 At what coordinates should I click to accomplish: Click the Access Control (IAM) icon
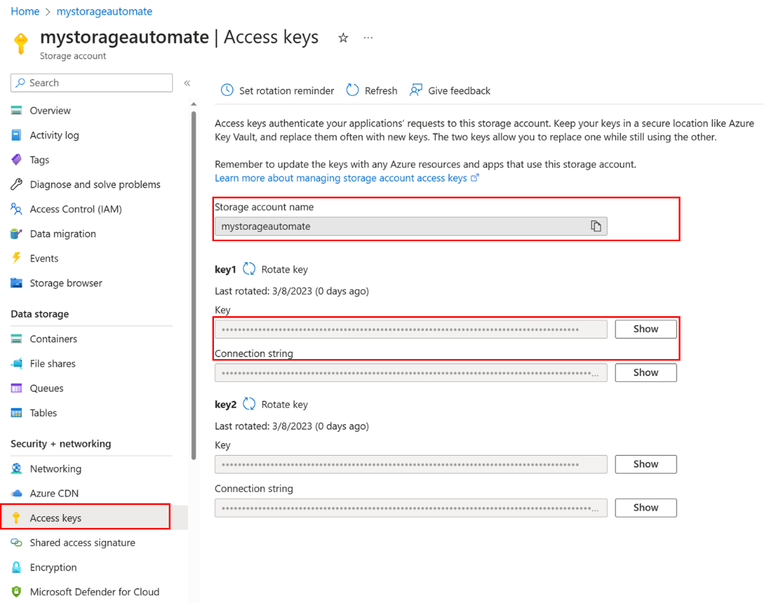[17, 209]
